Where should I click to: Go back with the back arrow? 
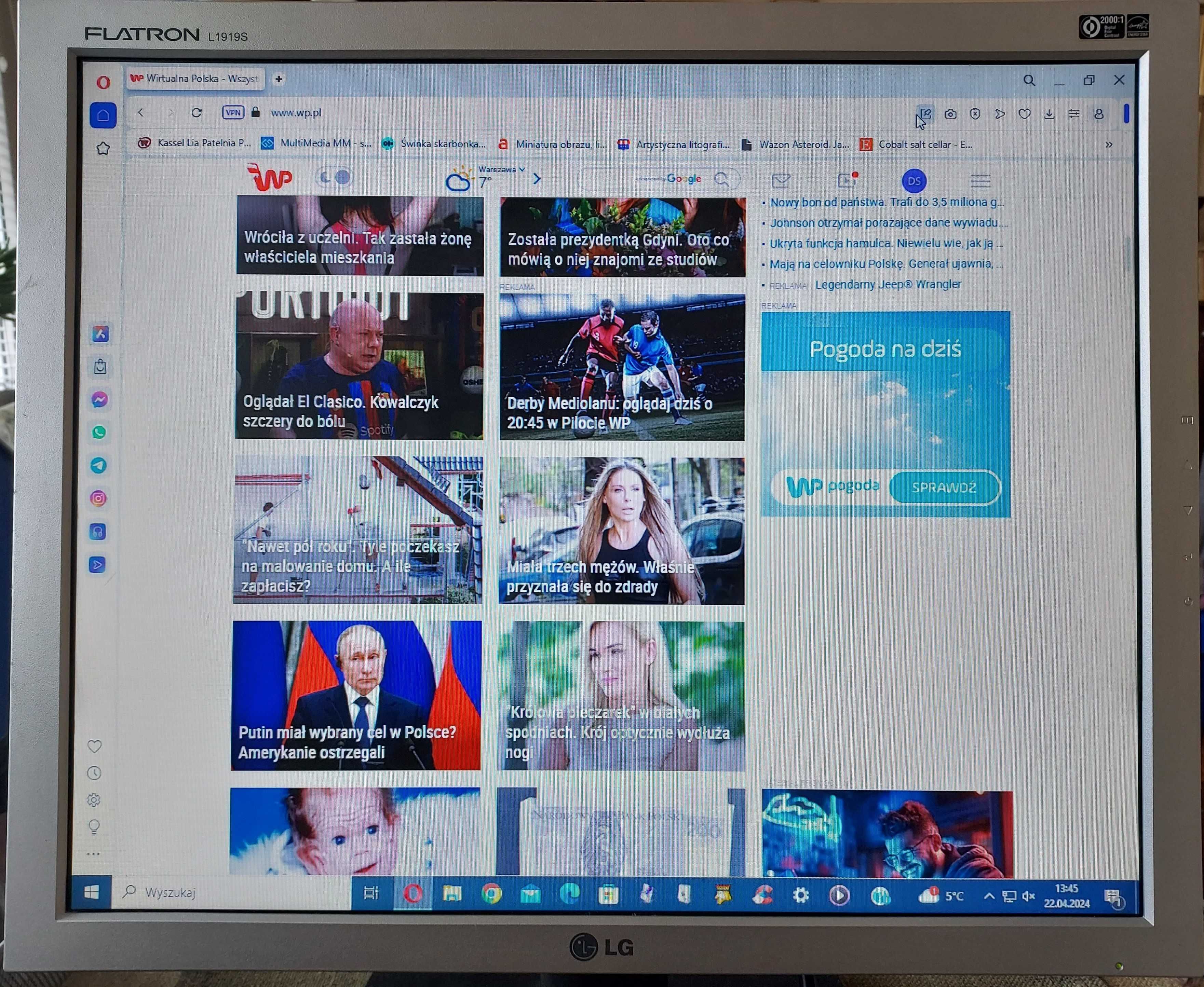[x=140, y=113]
